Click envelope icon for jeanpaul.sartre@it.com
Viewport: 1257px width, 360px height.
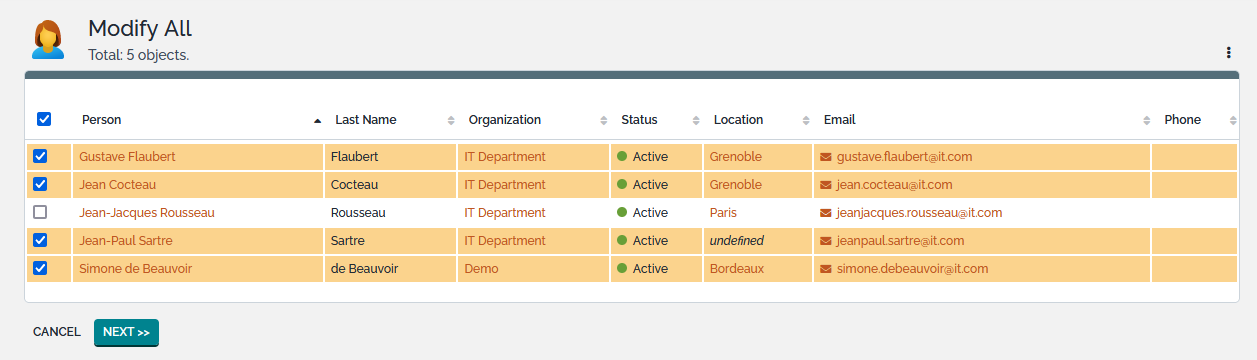(826, 241)
